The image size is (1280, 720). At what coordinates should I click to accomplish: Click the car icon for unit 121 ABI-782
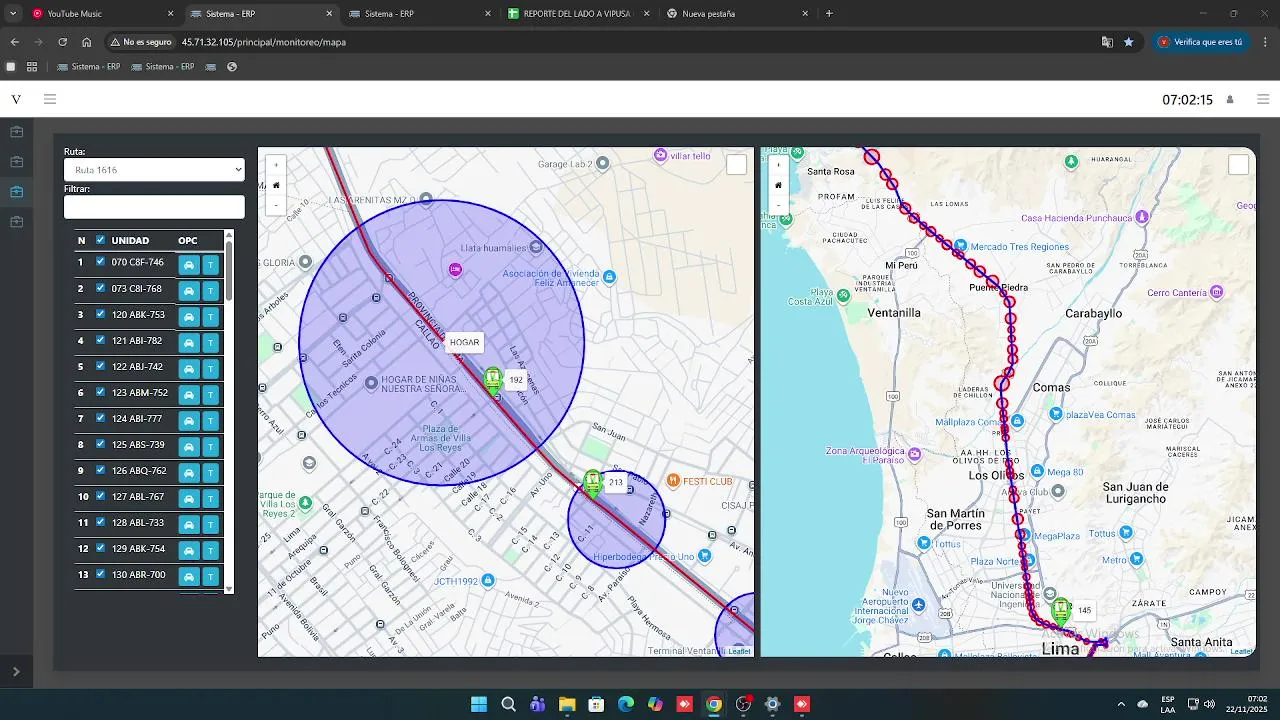189,343
